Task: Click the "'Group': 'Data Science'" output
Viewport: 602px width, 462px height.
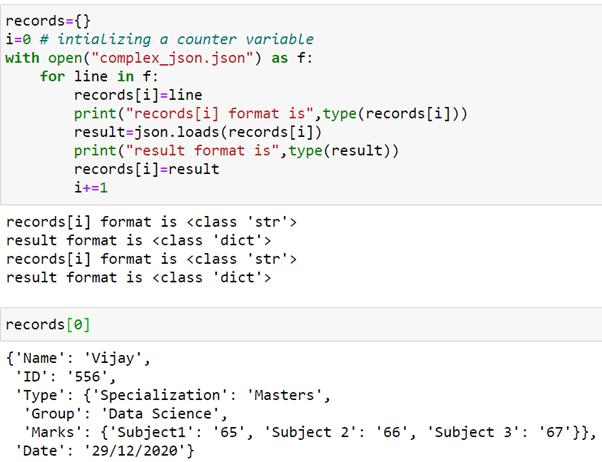Action: [121, 414]
